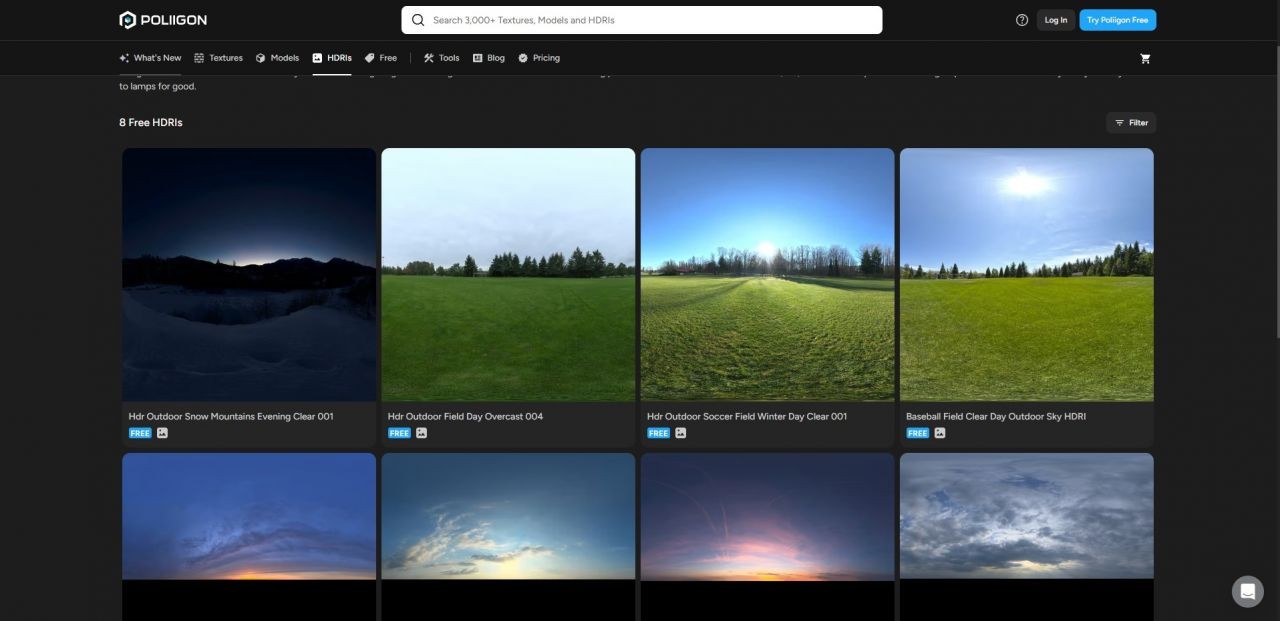Click the Poliigon logo icon
Screen dimensions: 1280x621
pos(127,20)
